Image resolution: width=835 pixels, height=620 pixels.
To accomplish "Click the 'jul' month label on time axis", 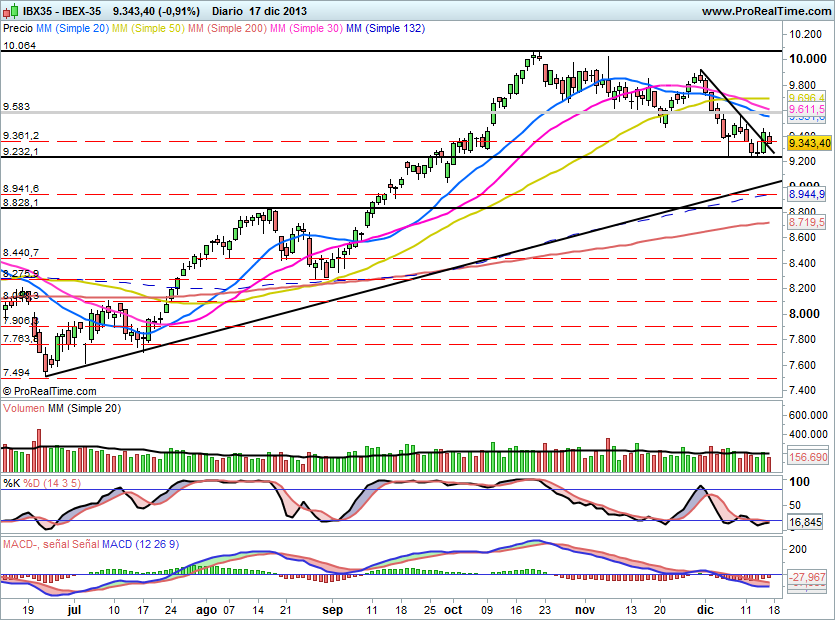I will coord(74,610).
